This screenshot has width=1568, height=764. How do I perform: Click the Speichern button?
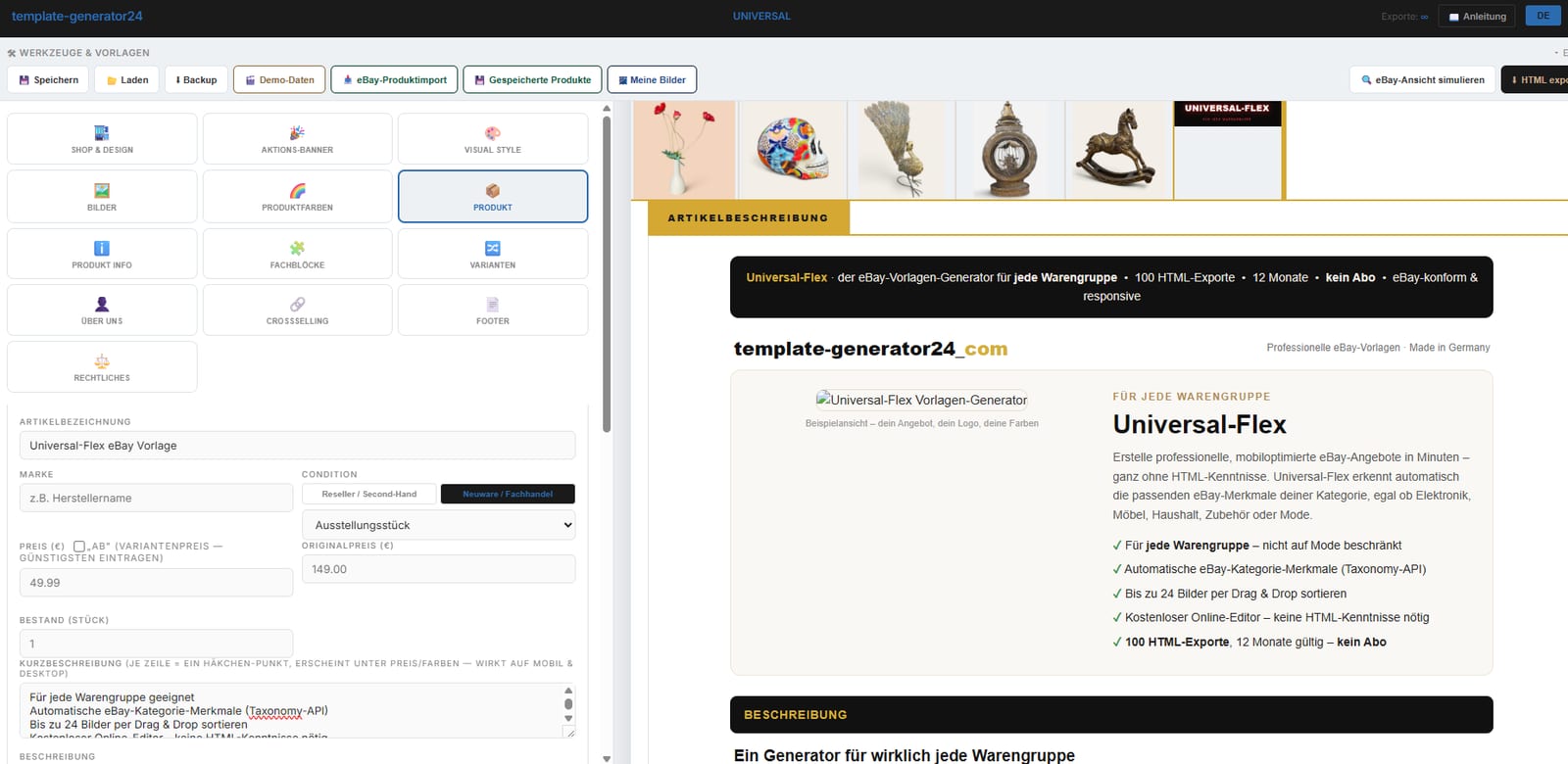(48, 80)
